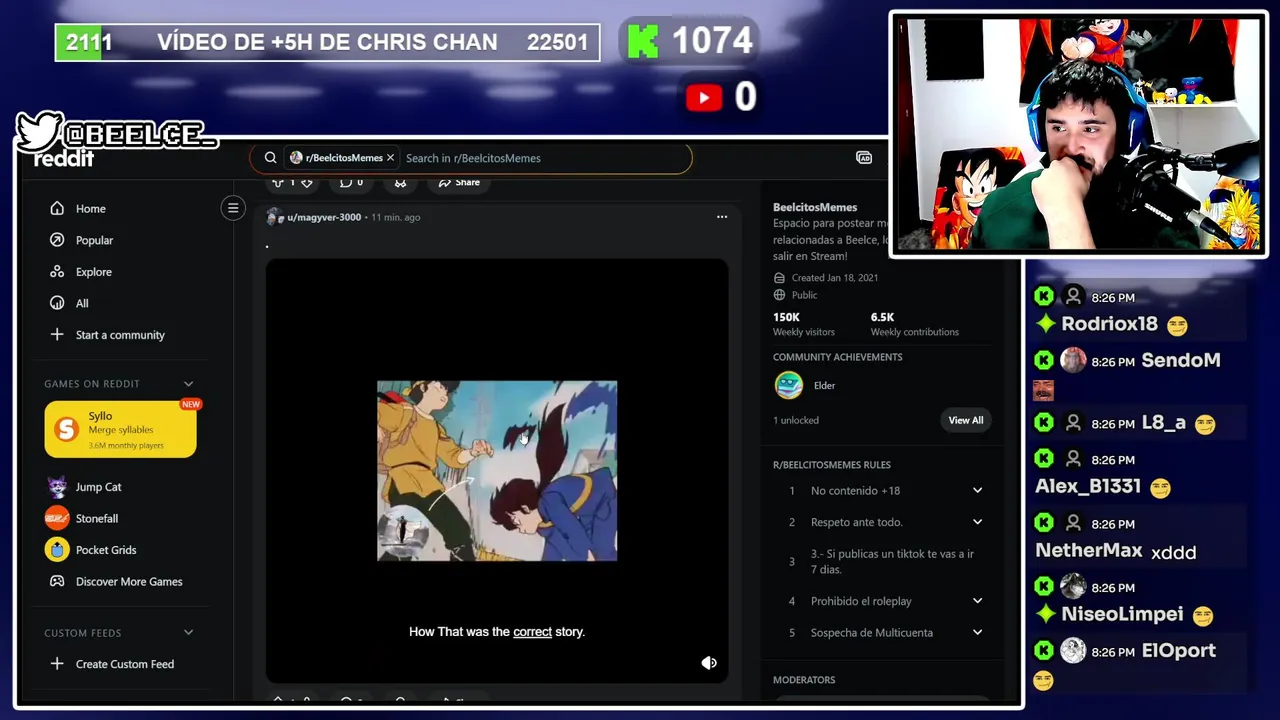Screen dimensions: 1280x720
Task: Click chat username ElOport
Action: click(1179, 650)
